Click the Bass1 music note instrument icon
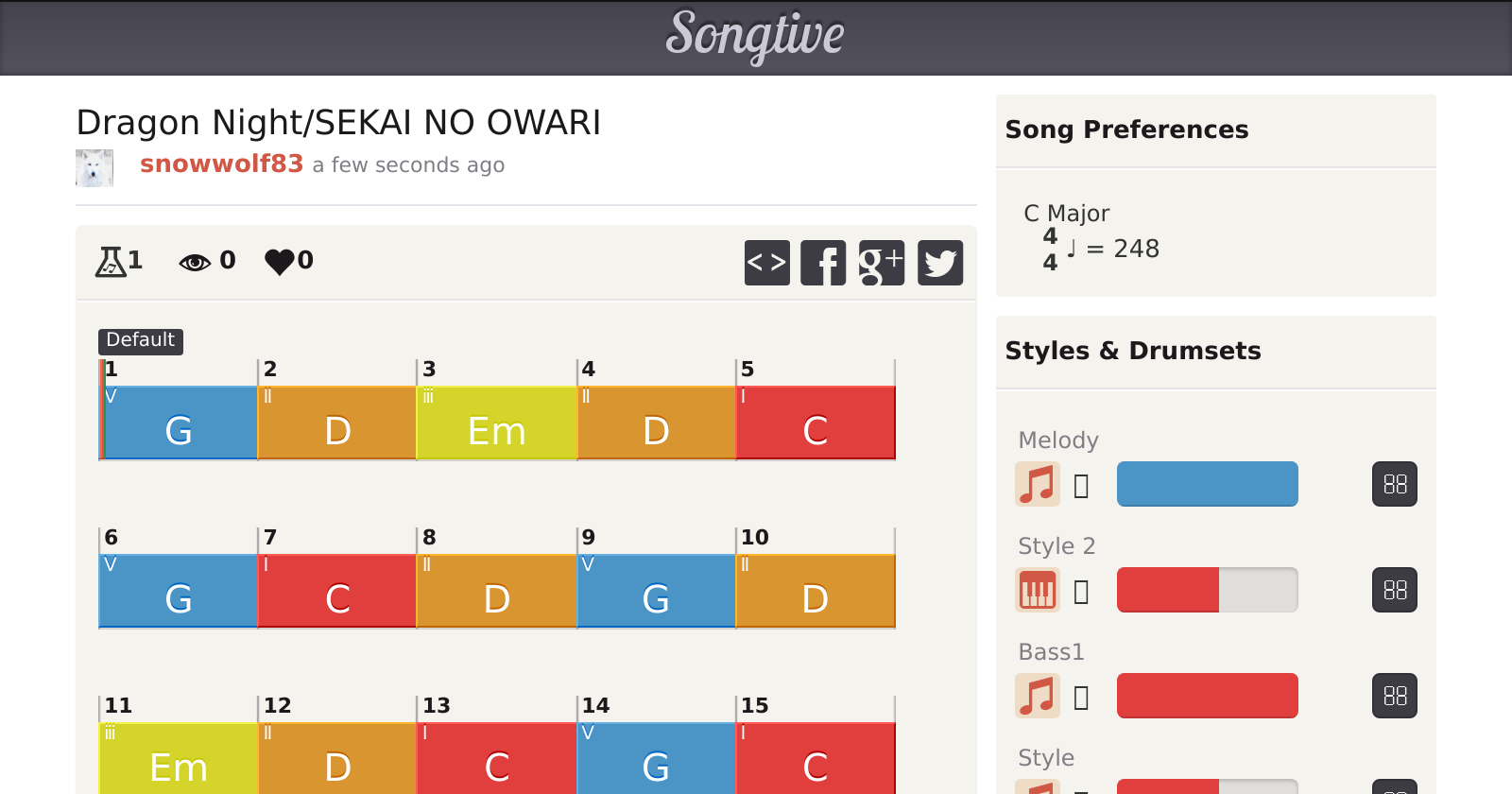 click(1038, 696)
